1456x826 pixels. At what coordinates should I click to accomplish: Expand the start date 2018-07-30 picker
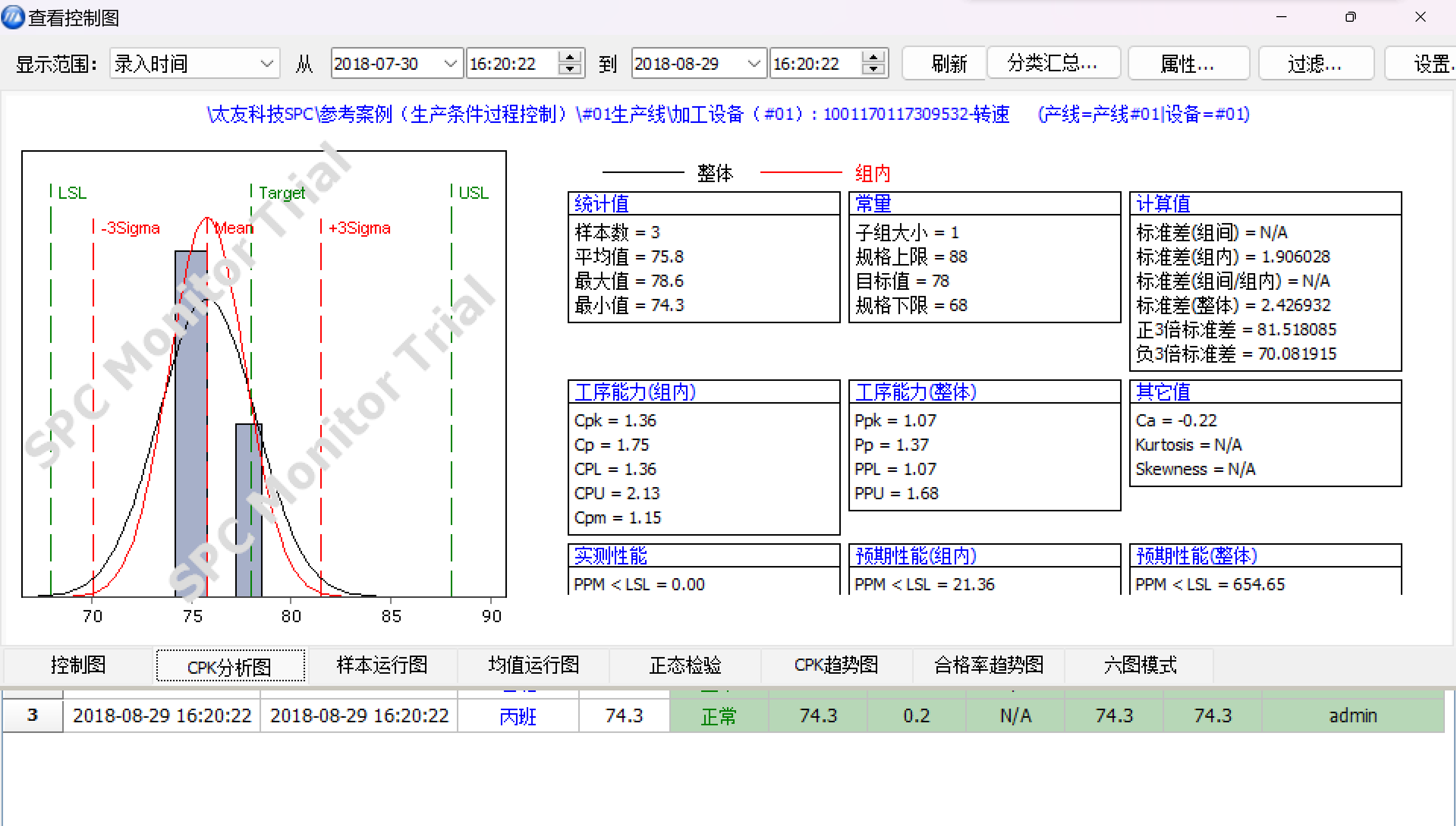click(450, 64)
